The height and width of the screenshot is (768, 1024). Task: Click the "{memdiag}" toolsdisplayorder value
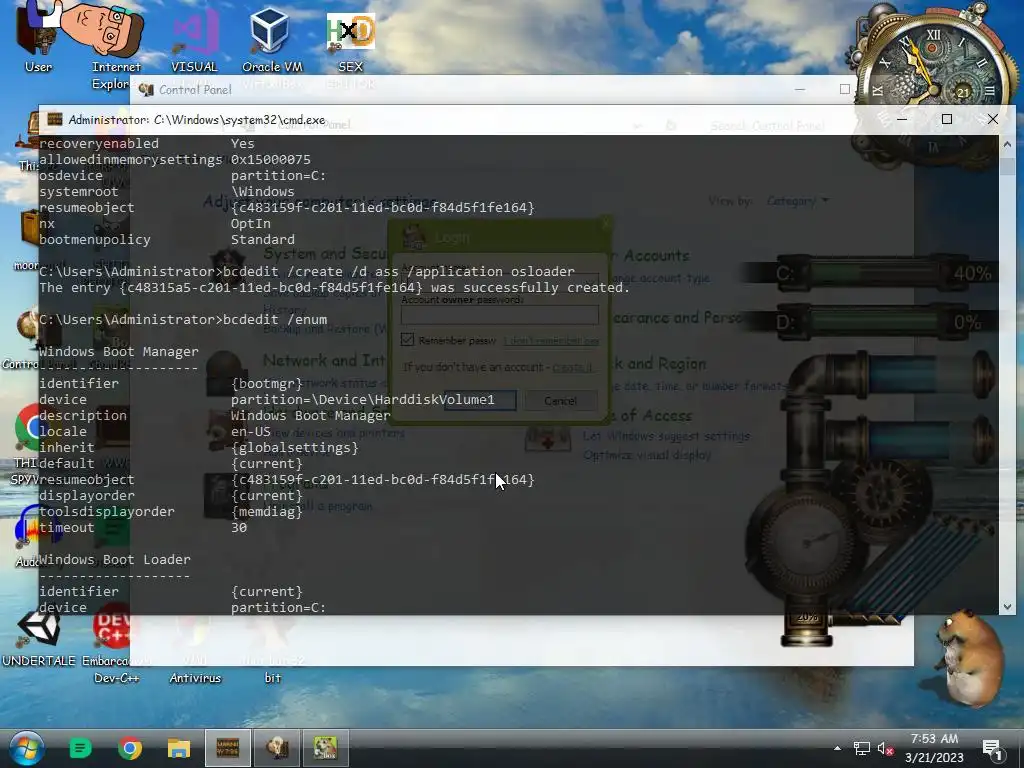(267, 511)
